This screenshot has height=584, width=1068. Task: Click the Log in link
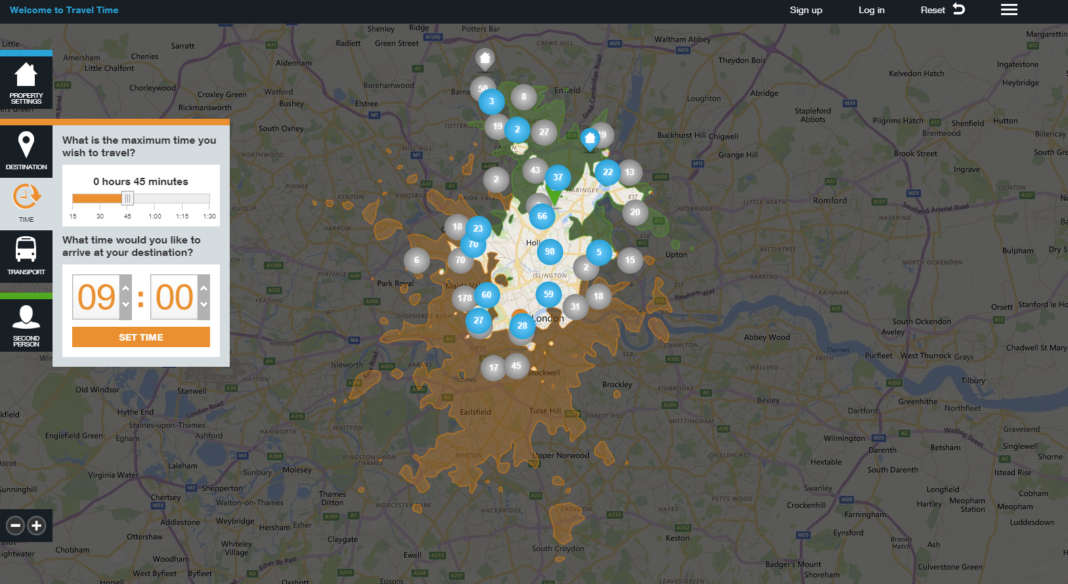[871, 10]
